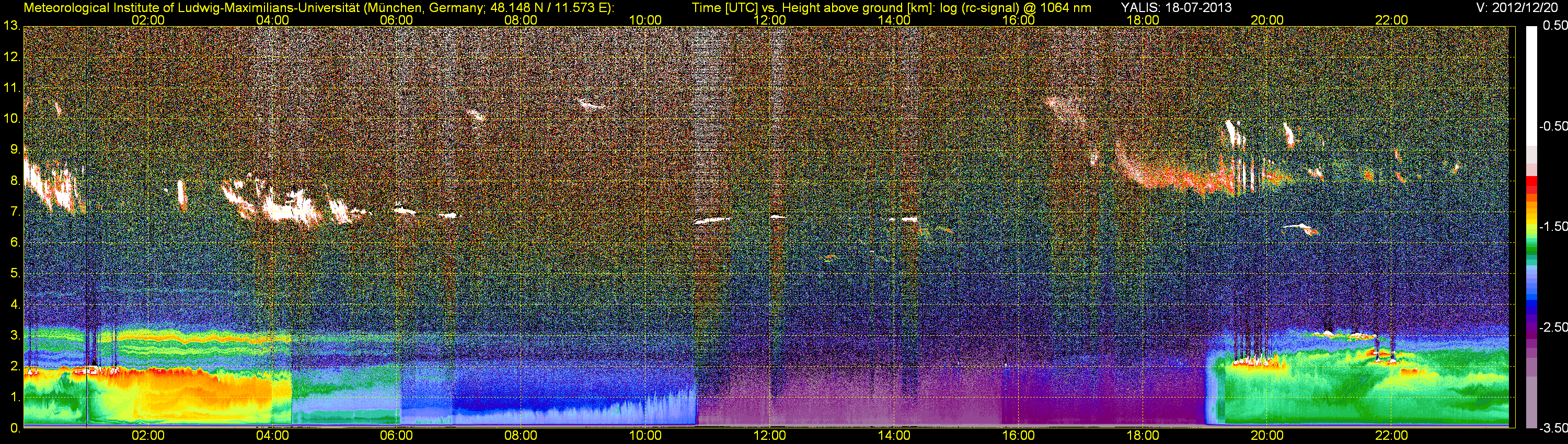Click the height axis label 9.

[15, 149]
